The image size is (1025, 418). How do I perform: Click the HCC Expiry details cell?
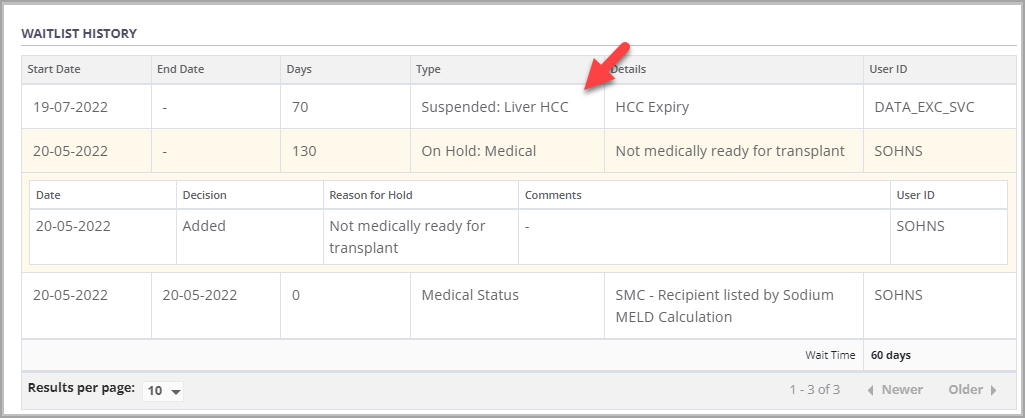tap(652, 107)
